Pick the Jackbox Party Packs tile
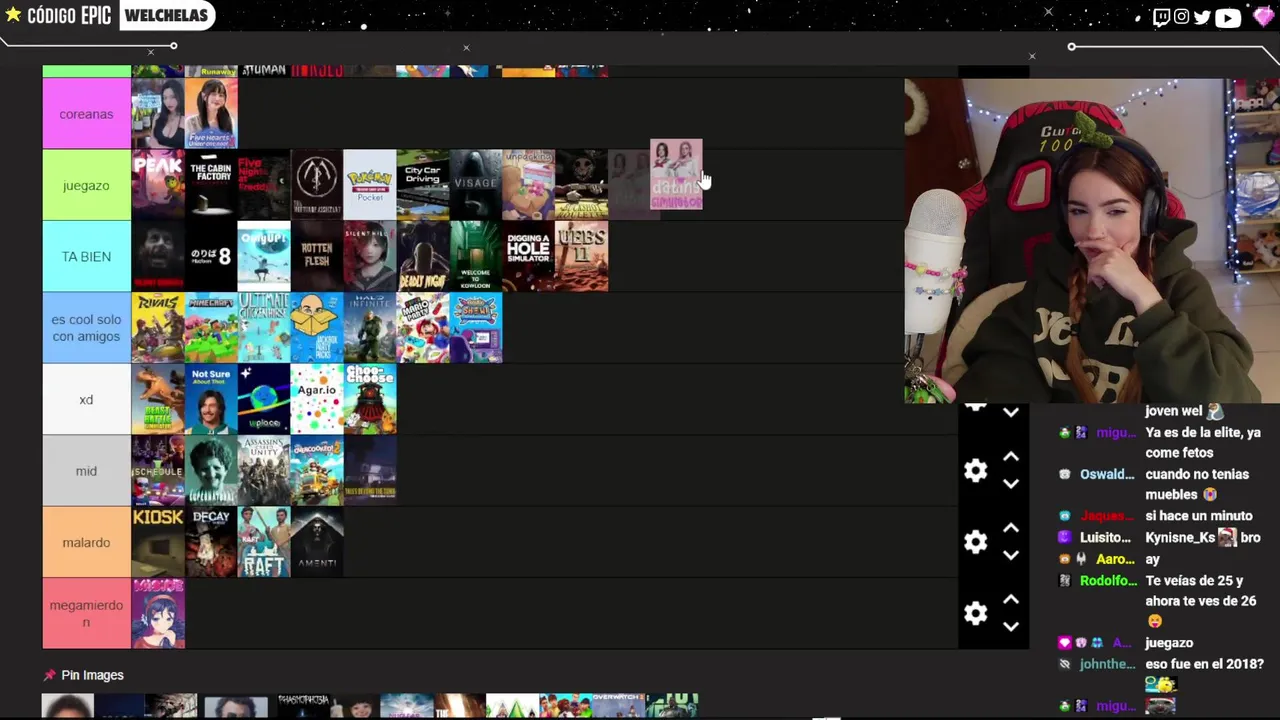1280x720 pixels. [317, 328]
